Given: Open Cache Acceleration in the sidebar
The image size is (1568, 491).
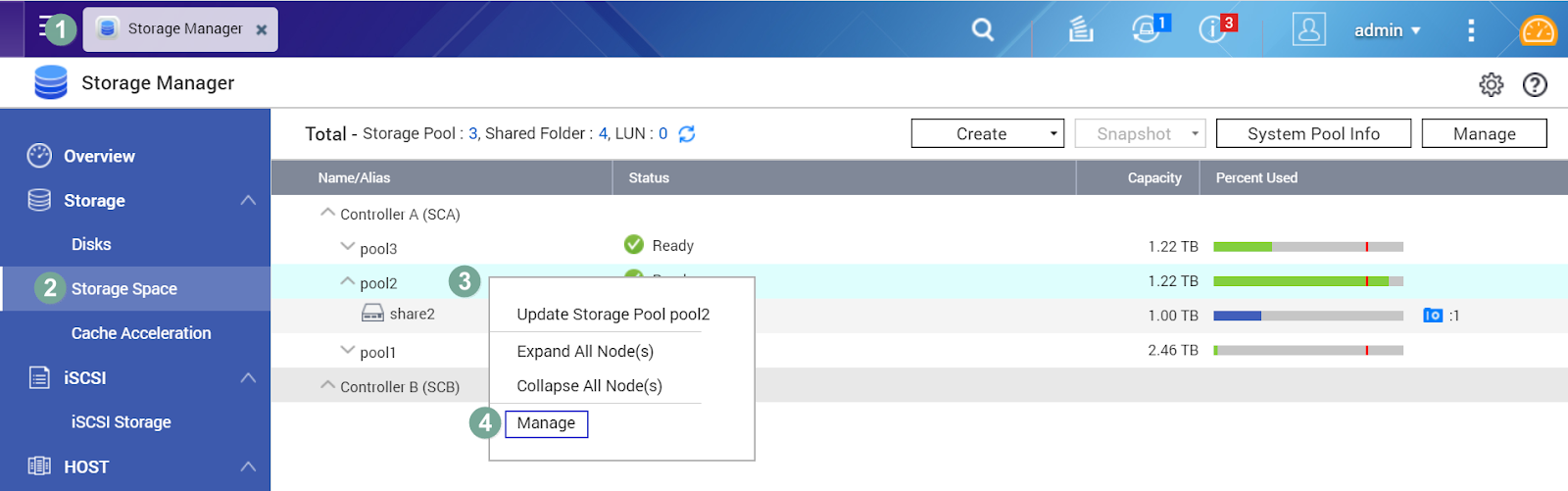Looking at the screenshot, I should (x=140, y=333).
